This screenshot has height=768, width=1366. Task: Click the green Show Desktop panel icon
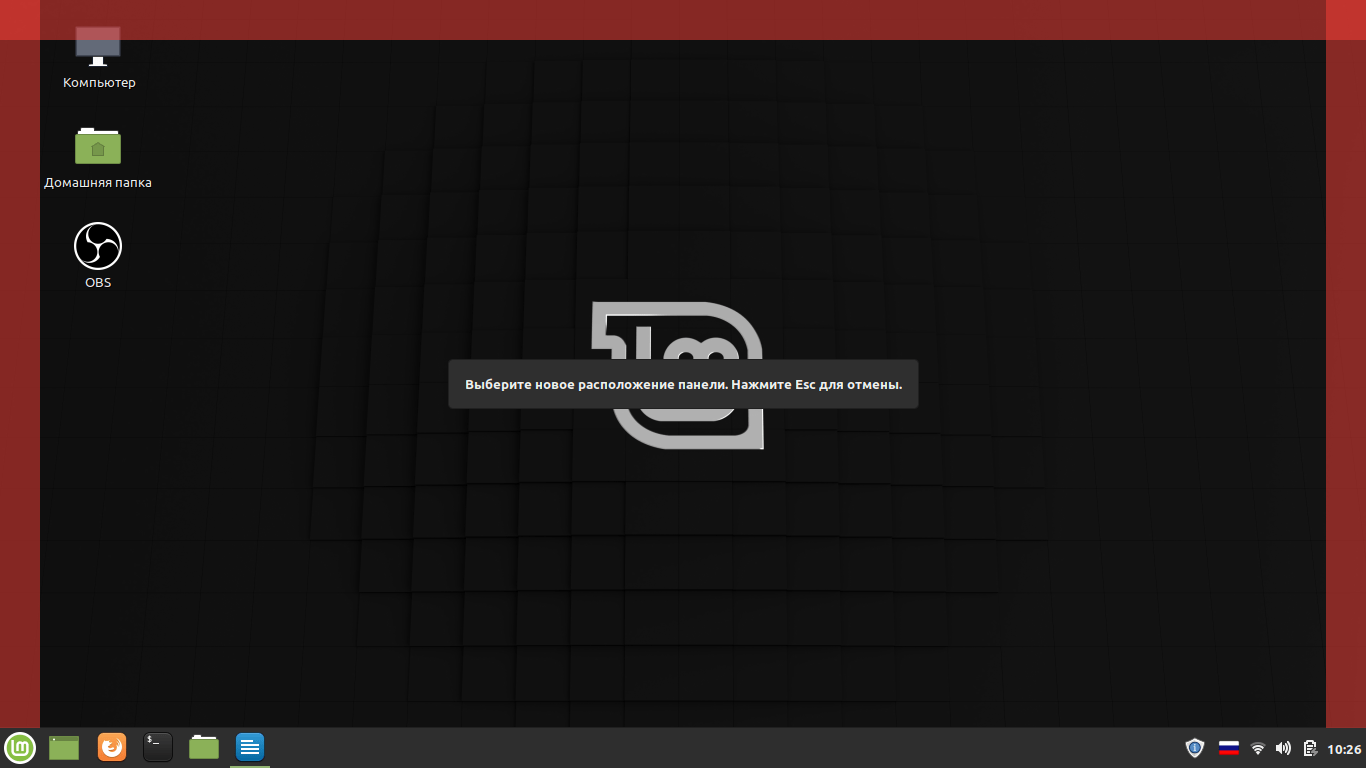point(64,747)
